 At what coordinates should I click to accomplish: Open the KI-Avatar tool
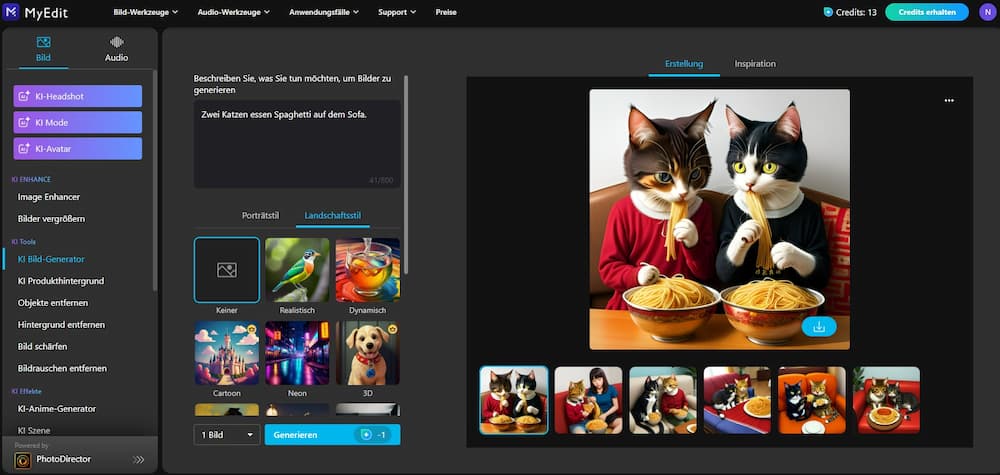pyautogui.click(x=78, y=149)
